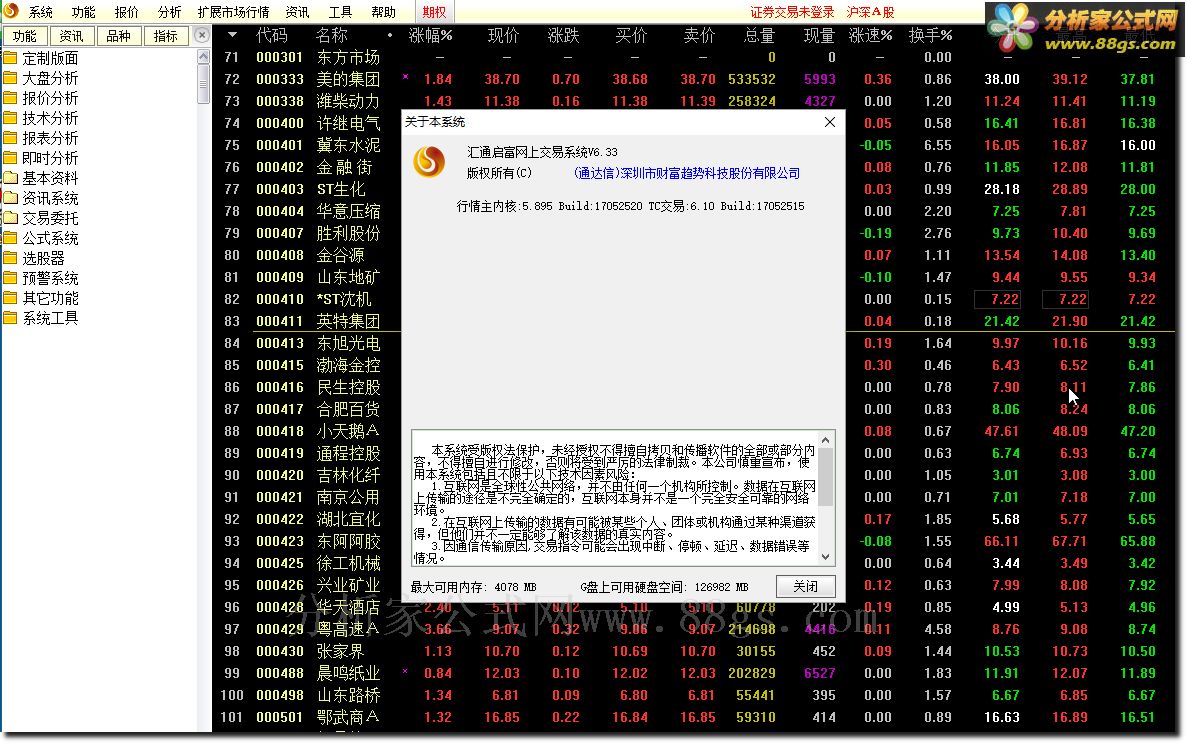
Task: Sort by 换手% column header
Action: pyautogui.click(x=930, y=35)
